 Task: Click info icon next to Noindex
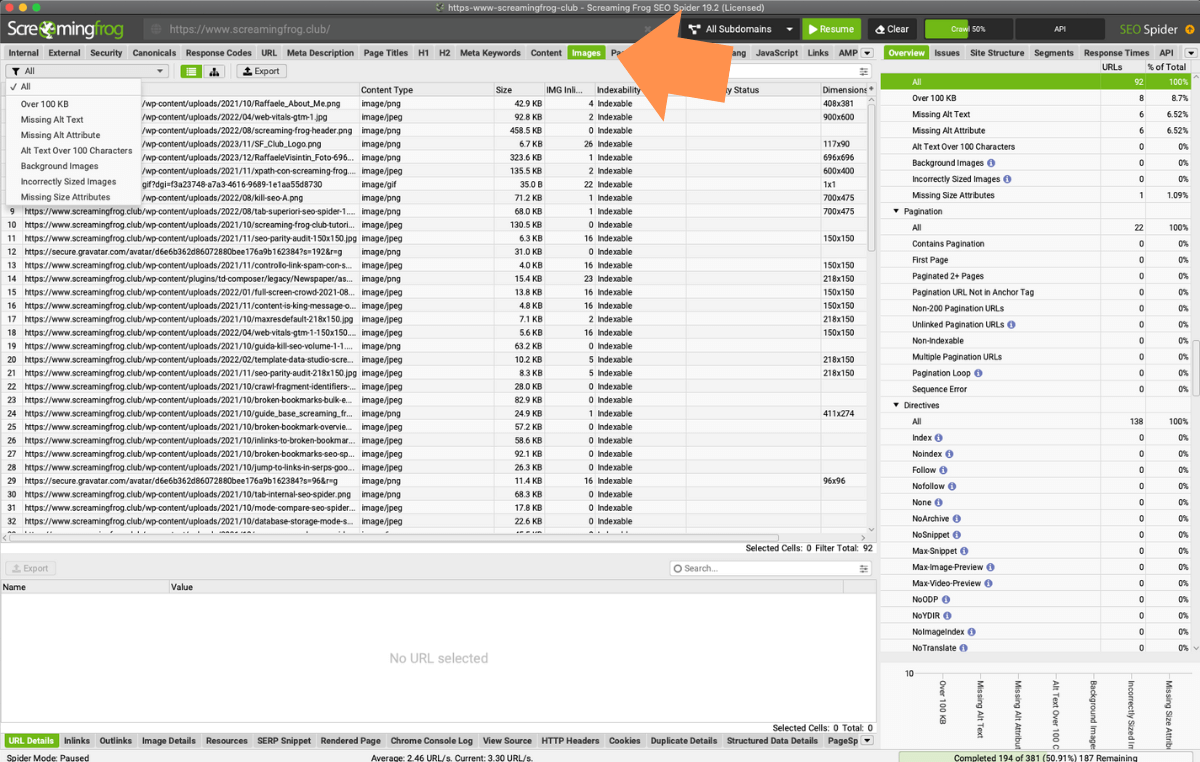(x=948, y=454)
